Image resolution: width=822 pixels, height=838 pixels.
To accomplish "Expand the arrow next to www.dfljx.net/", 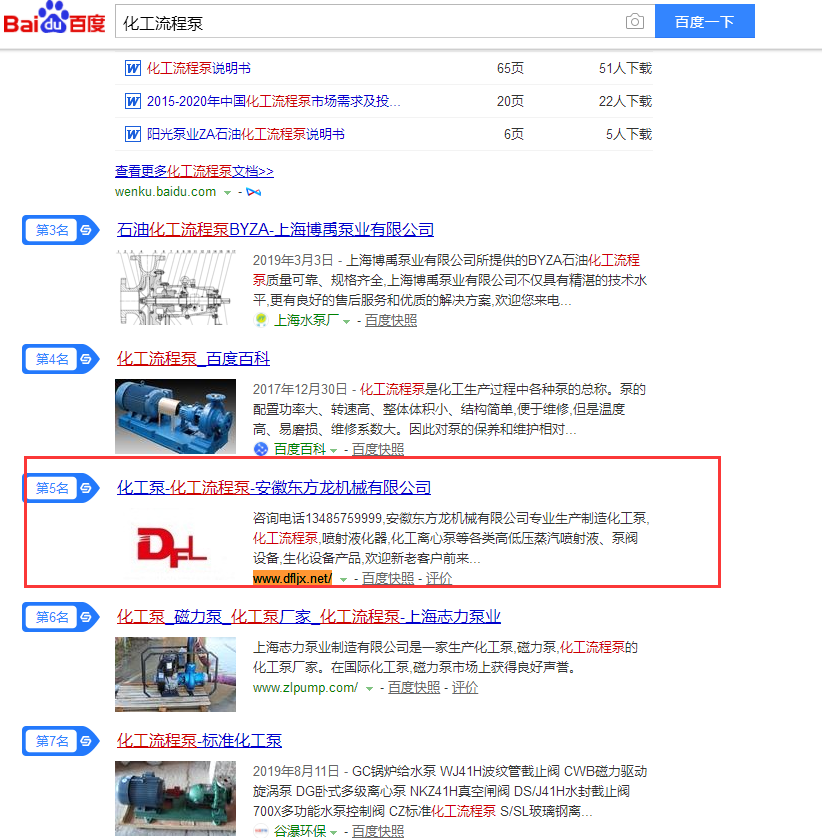I will 343,579.
